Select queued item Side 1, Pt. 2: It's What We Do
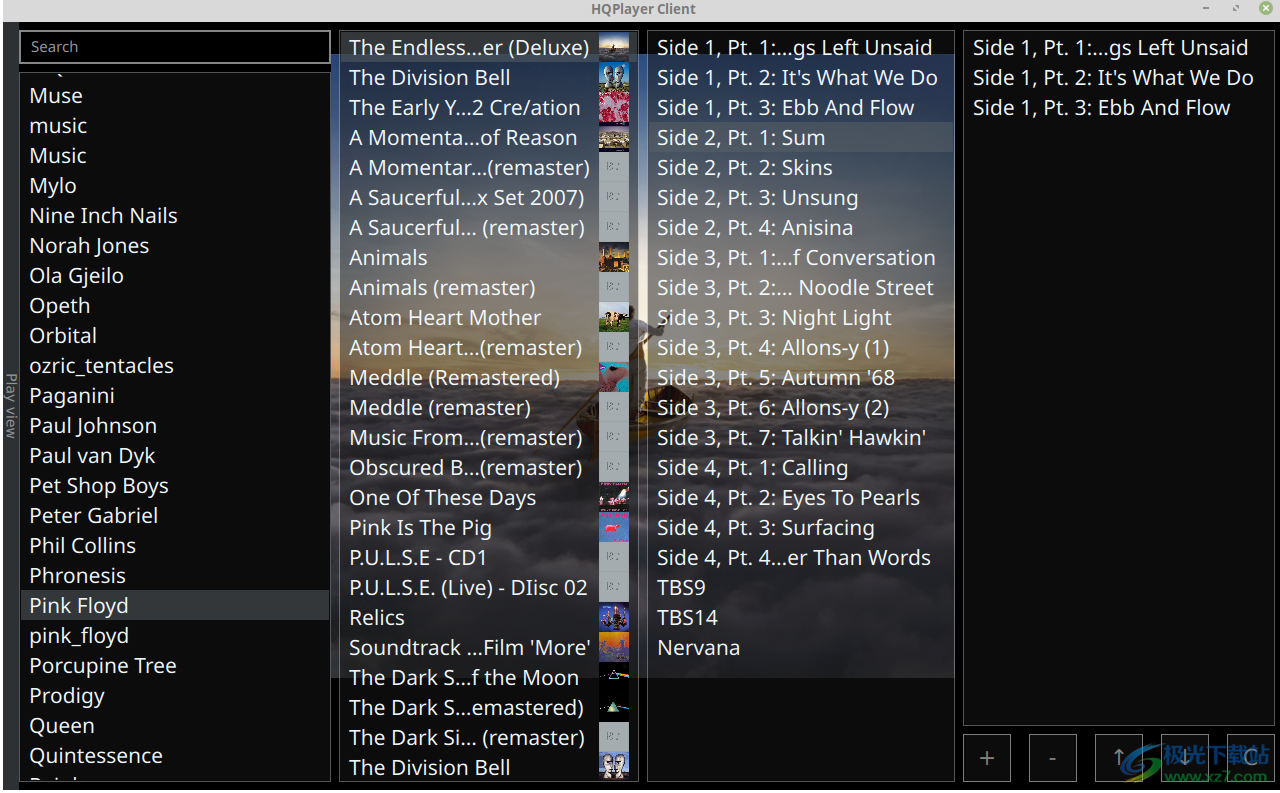1280x793 pixels. (x=1117, y=78)
